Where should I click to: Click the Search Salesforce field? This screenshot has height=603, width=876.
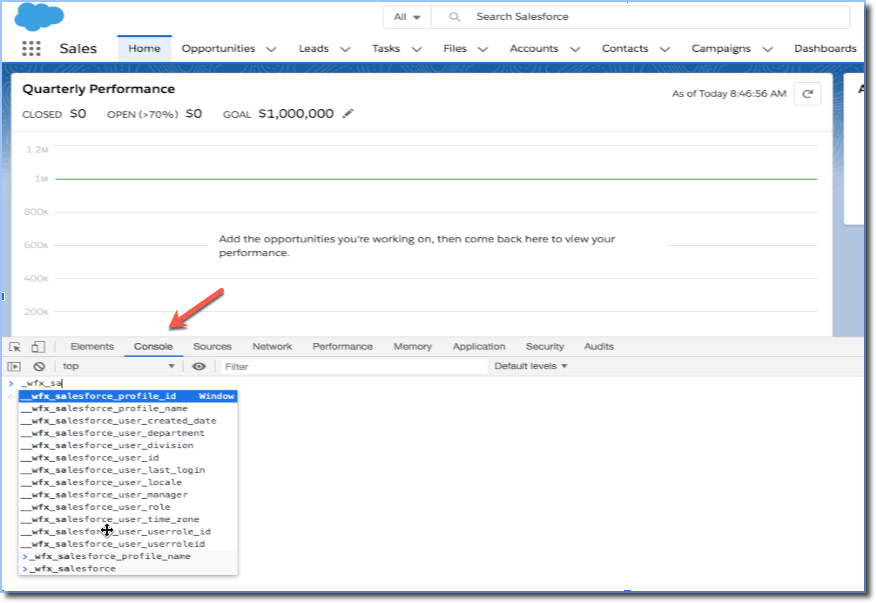point(641,17)
